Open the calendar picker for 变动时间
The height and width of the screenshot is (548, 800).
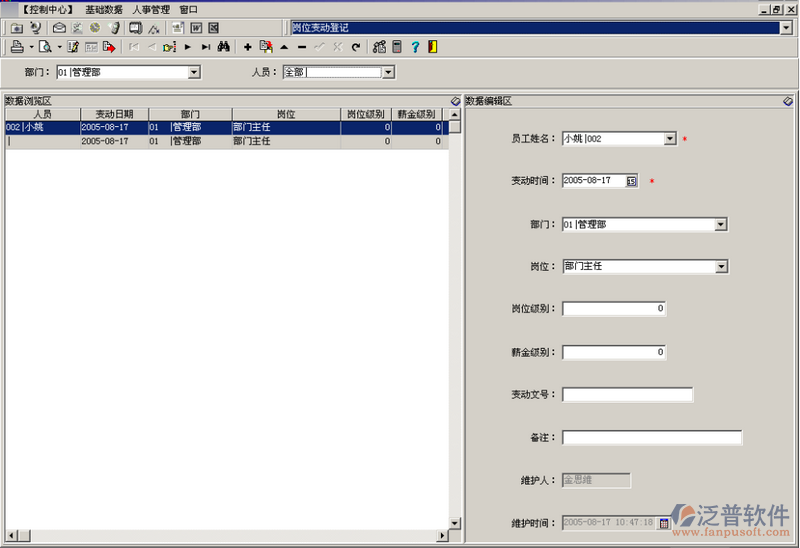tap(632, 181)
